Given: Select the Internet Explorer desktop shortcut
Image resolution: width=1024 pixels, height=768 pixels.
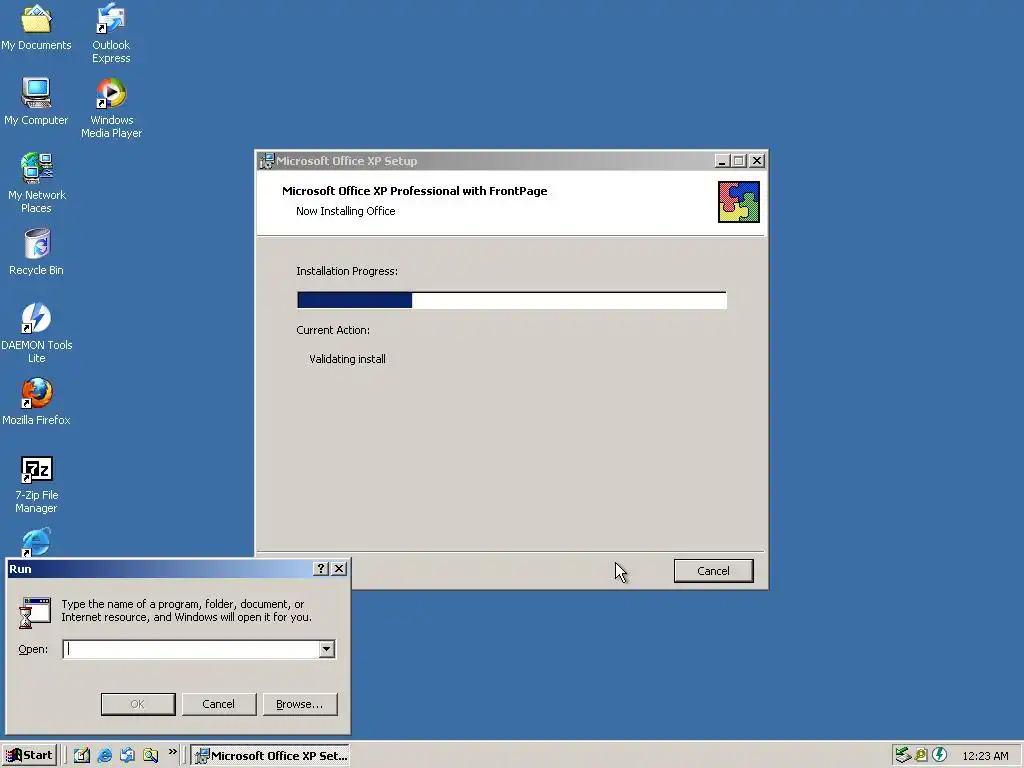Looking at the screenshot, I should 36,542.
